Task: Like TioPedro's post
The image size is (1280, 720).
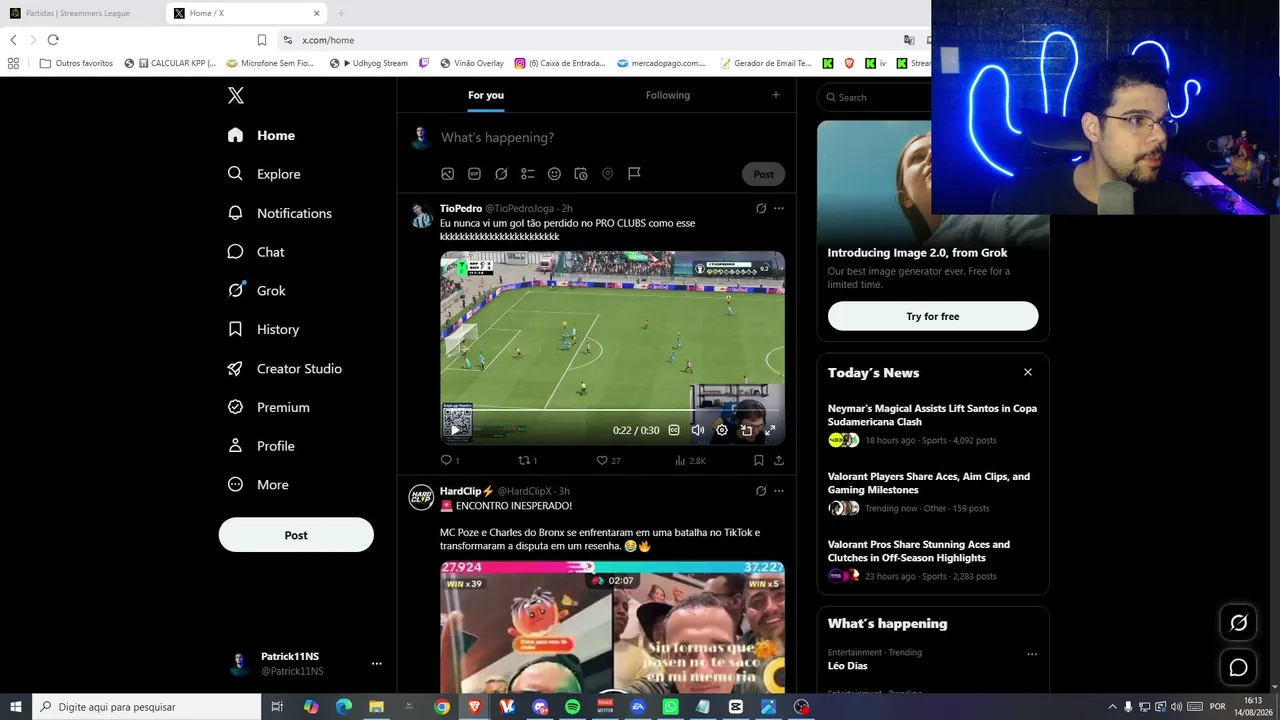Action: pyautogui.click(x=608, y=461)
